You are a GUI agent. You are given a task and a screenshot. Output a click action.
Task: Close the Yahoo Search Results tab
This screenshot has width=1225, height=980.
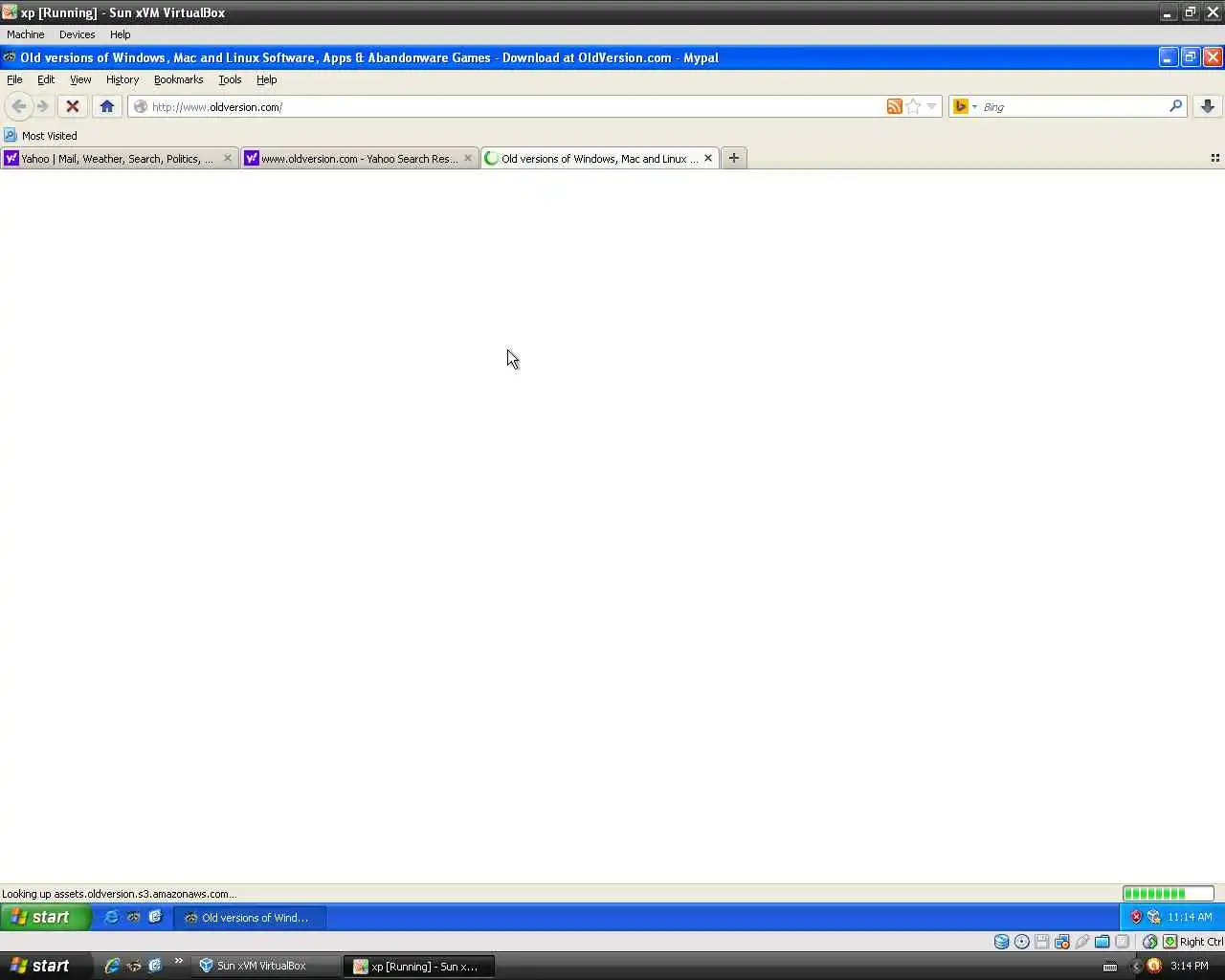(x=467, y=158)
